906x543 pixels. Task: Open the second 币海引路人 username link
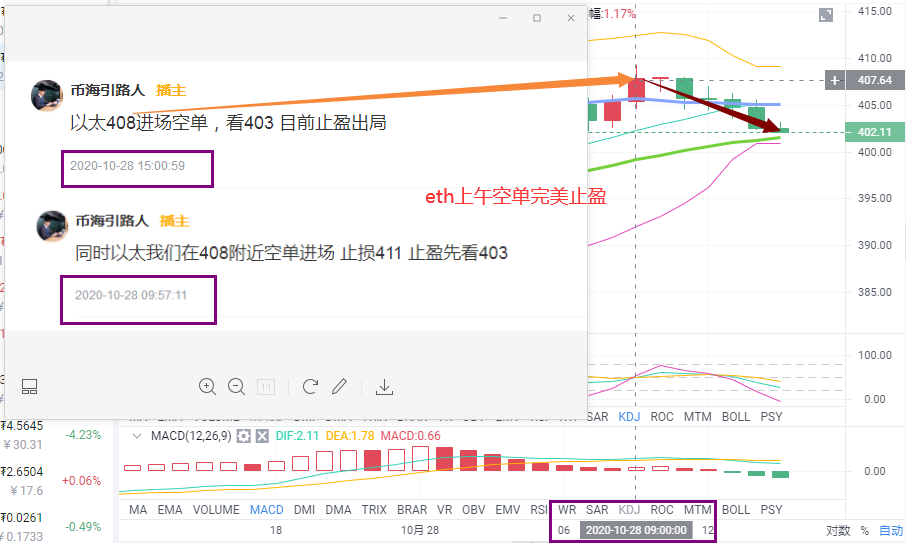112,221
